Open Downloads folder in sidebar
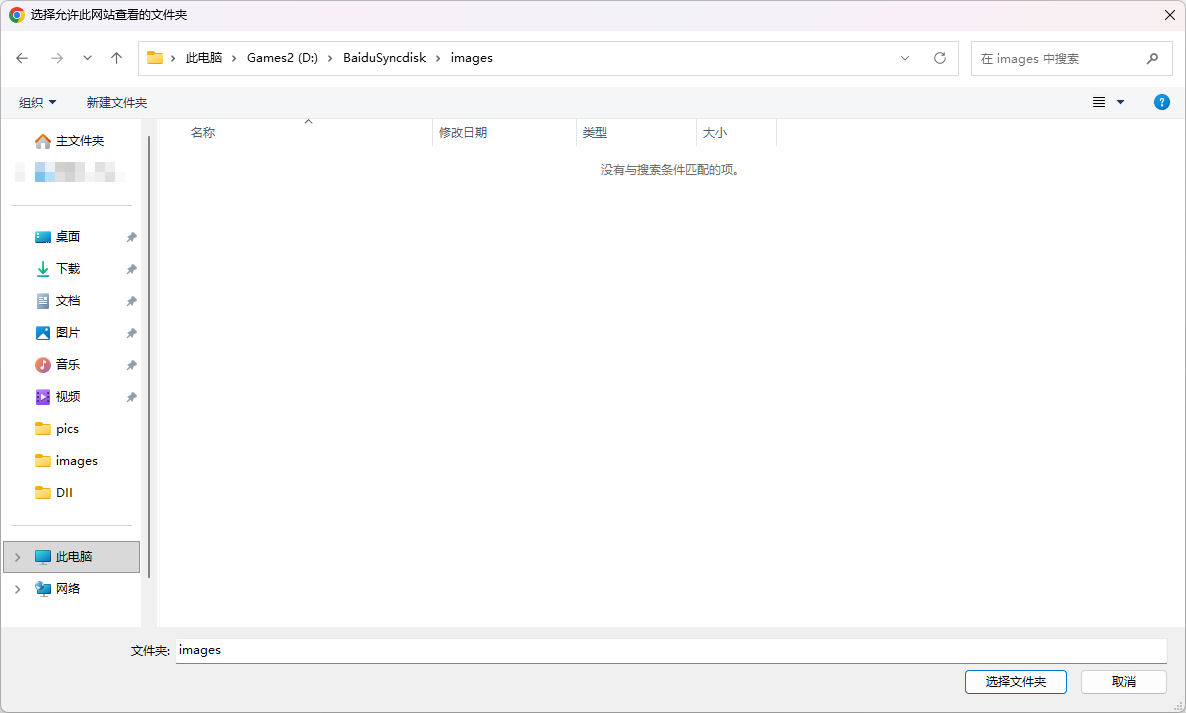Image resolution: width=1186 pixels, height=713 pixels. click(x=67, y=269)
